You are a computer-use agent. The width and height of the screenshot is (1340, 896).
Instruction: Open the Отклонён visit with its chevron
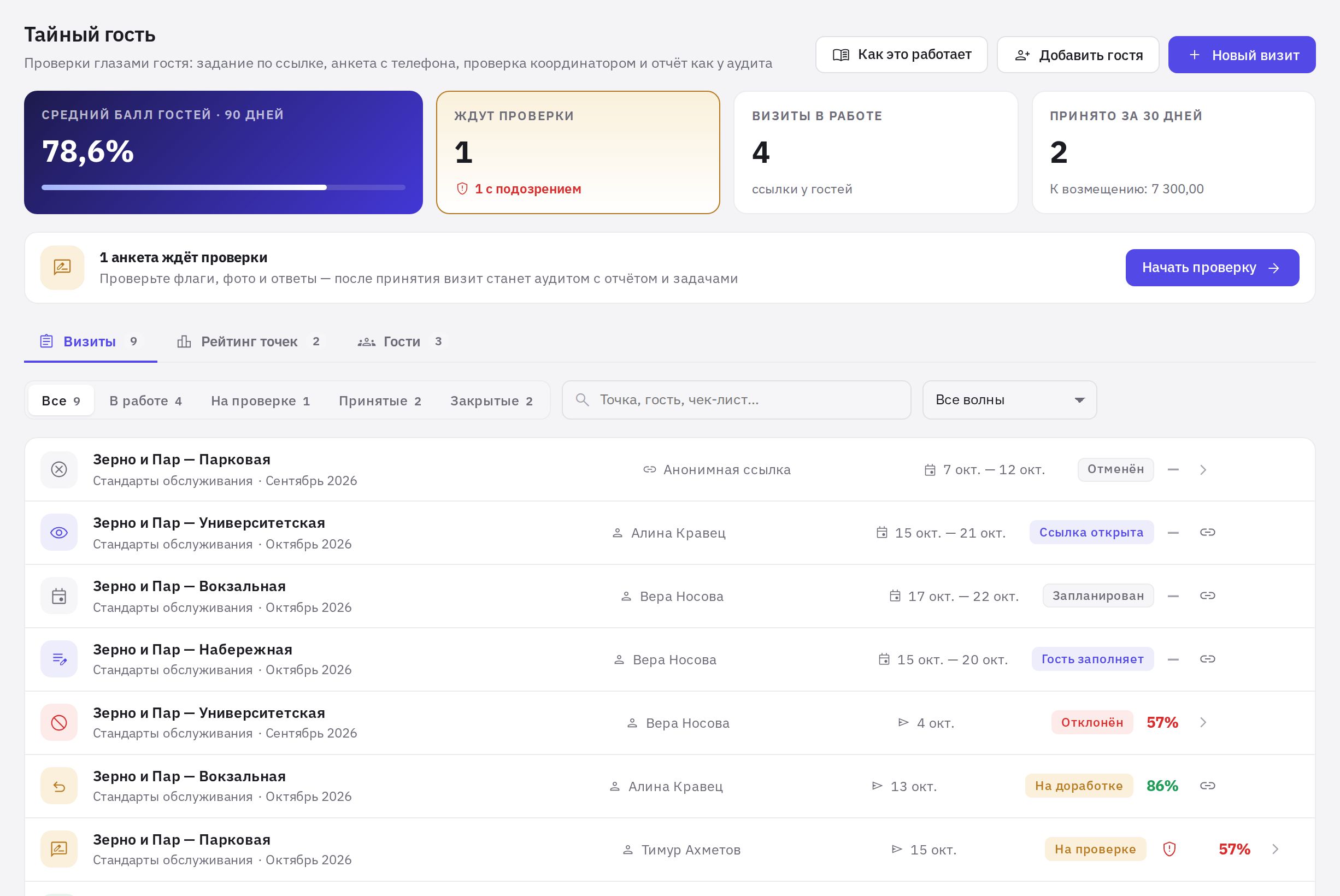tap(1203, 722)
